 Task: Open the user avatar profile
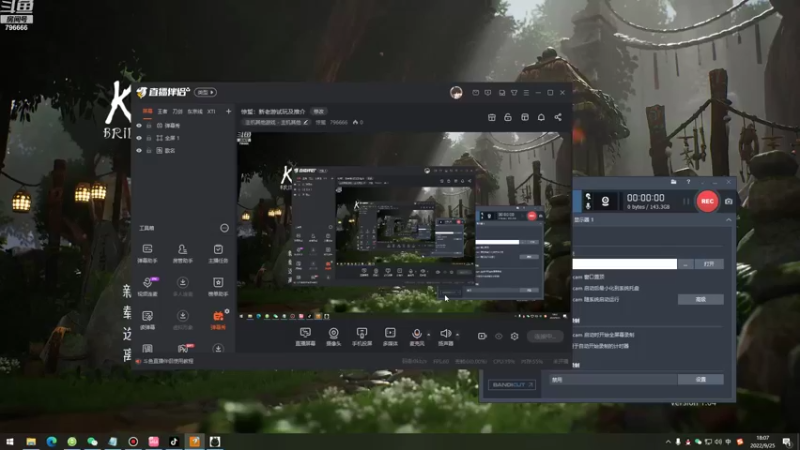coord(456,92)
